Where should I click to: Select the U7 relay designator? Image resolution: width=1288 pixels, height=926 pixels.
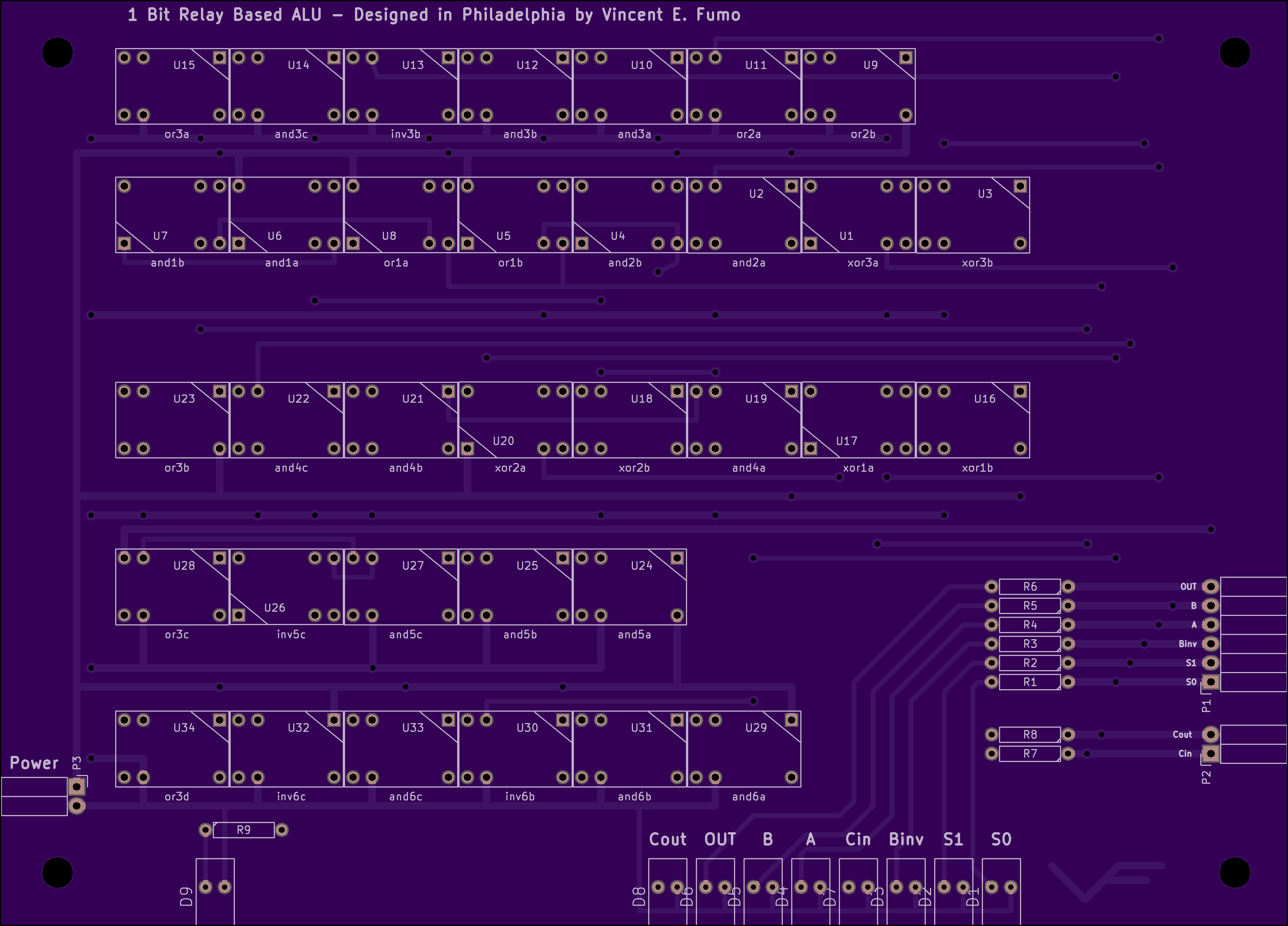pos(161,236)
